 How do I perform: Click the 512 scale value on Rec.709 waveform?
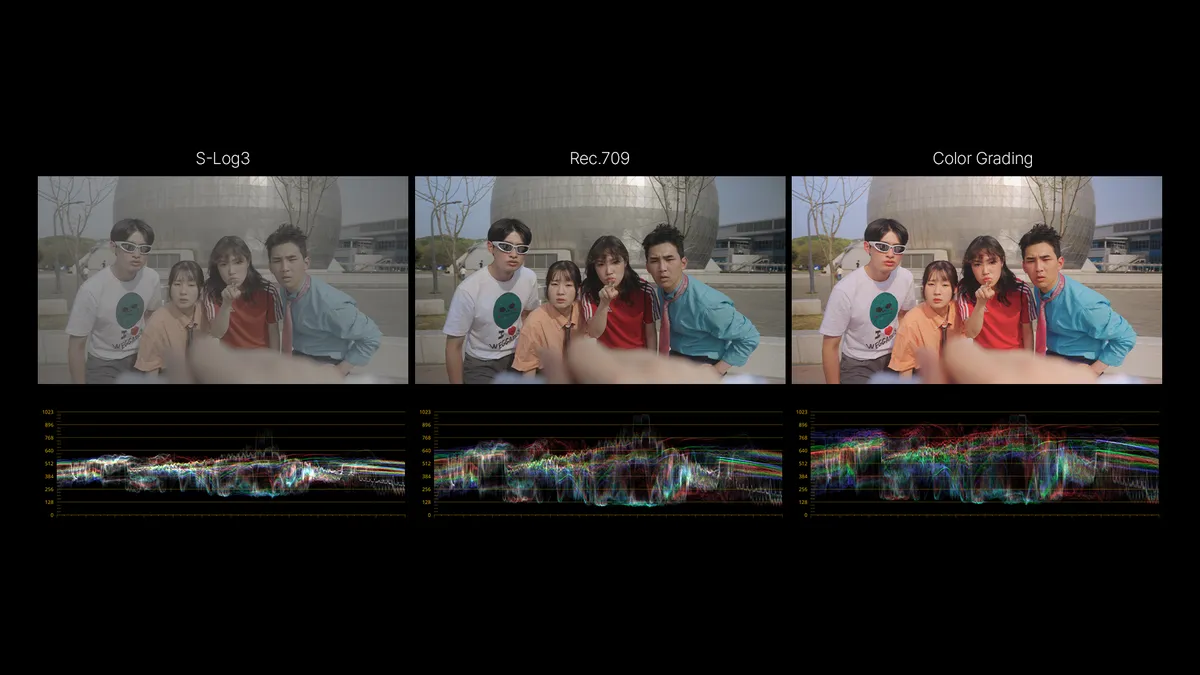coord(425,464)
